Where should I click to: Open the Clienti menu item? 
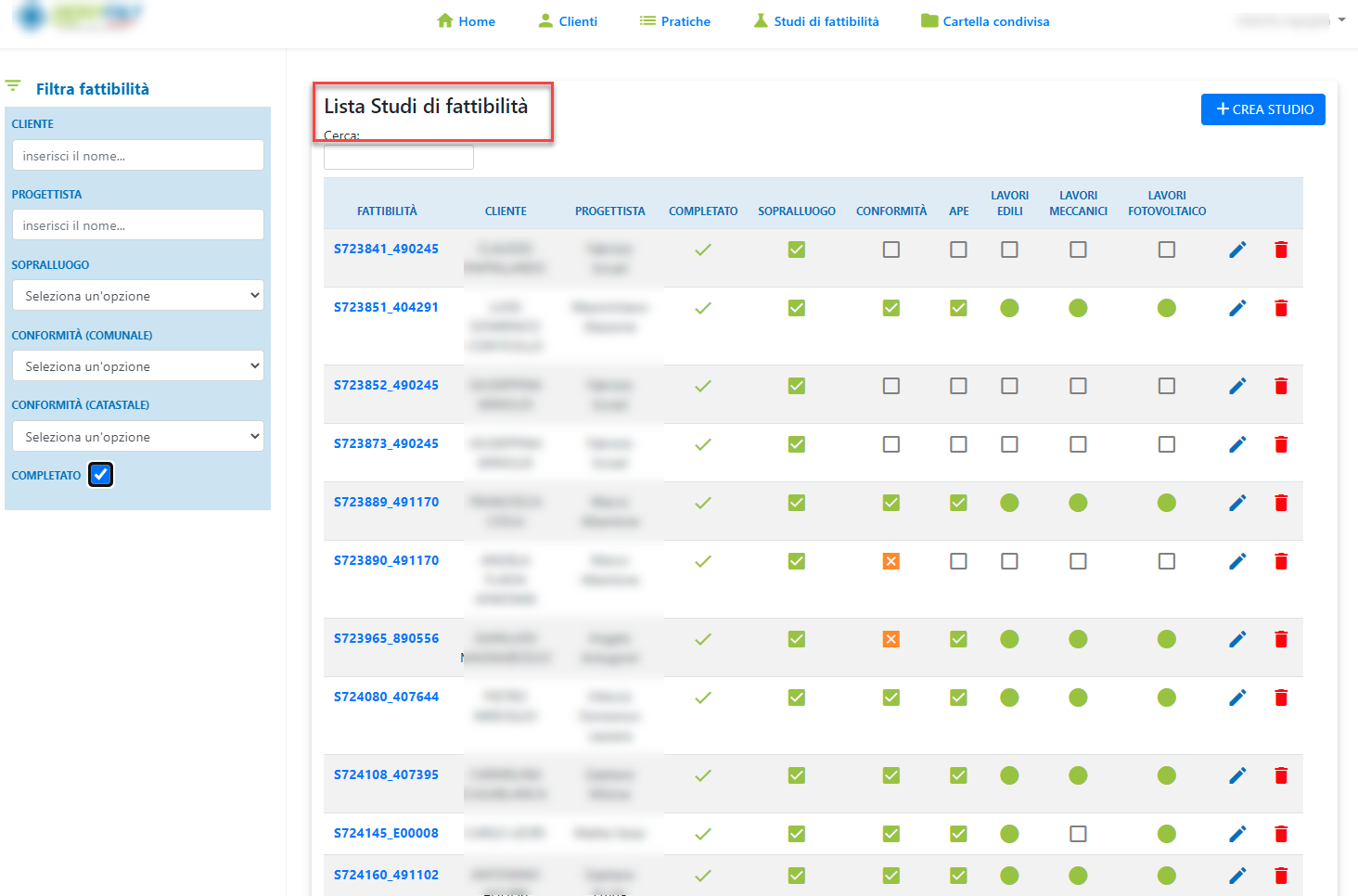(x=568, y=21)
